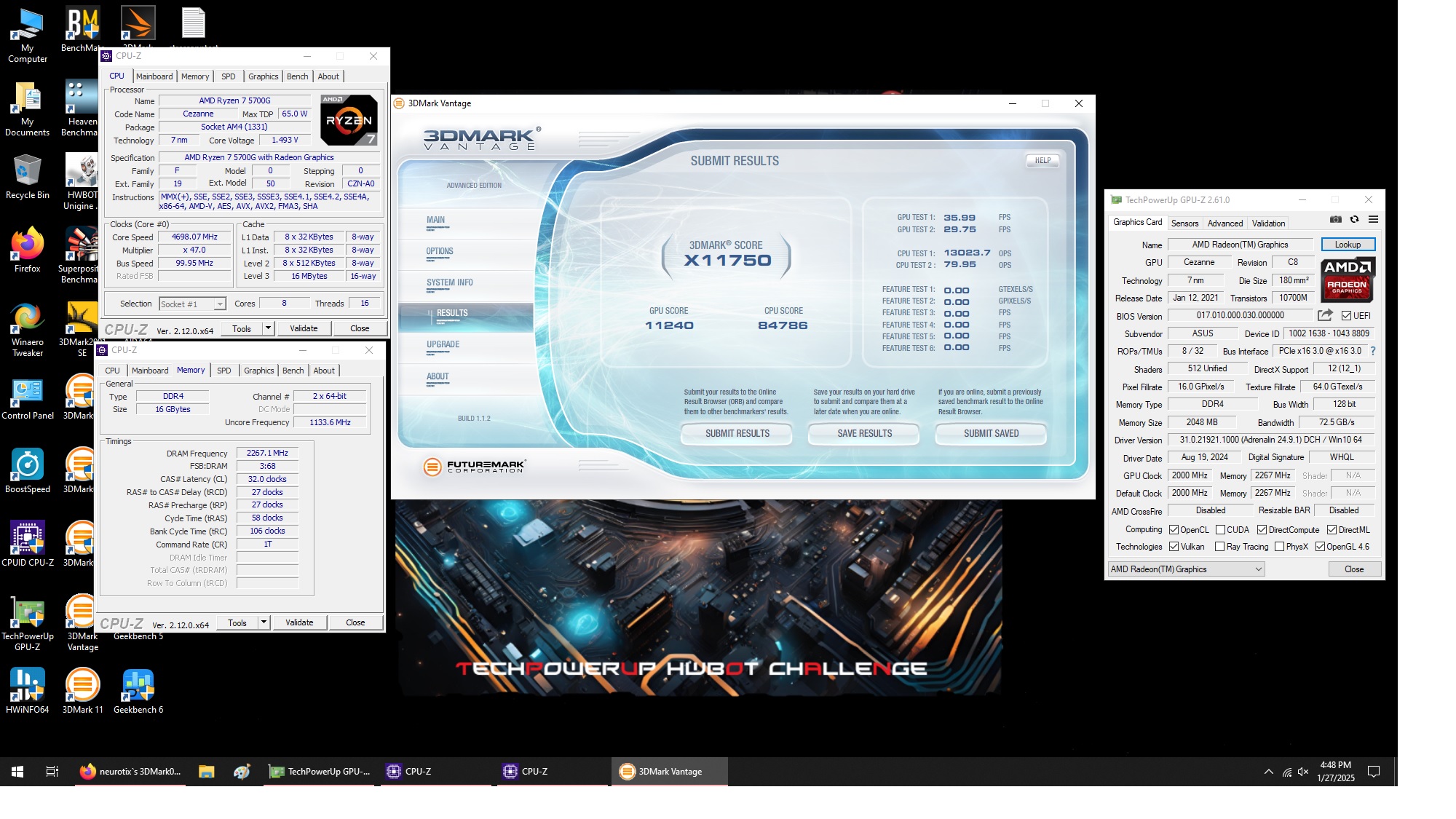
Task: Open the Recycle Bin desktop icon
Action: [x=28, y=177]
